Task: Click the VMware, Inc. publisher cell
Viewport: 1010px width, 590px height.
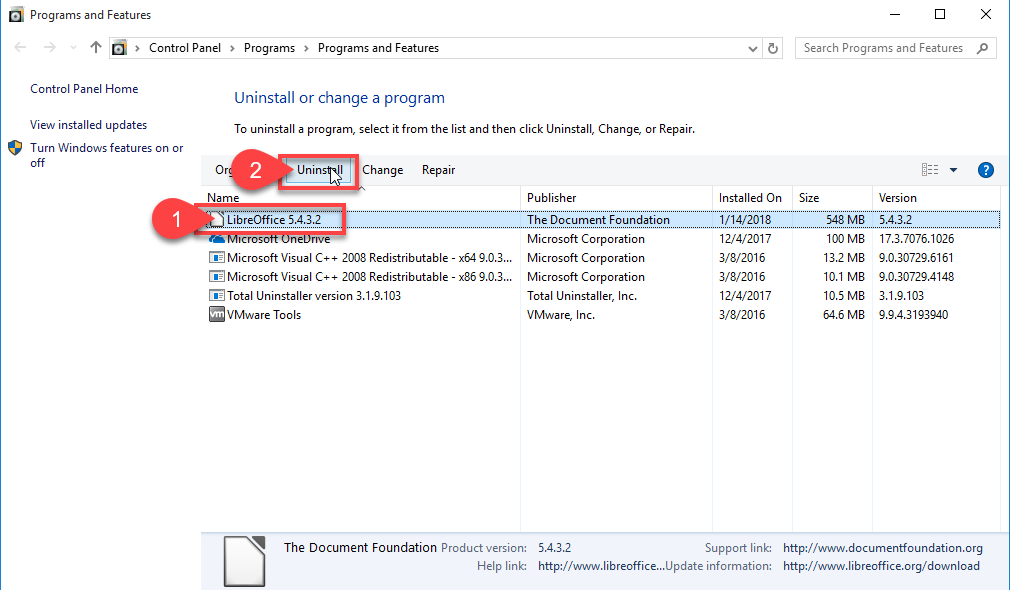Action: 561,315
